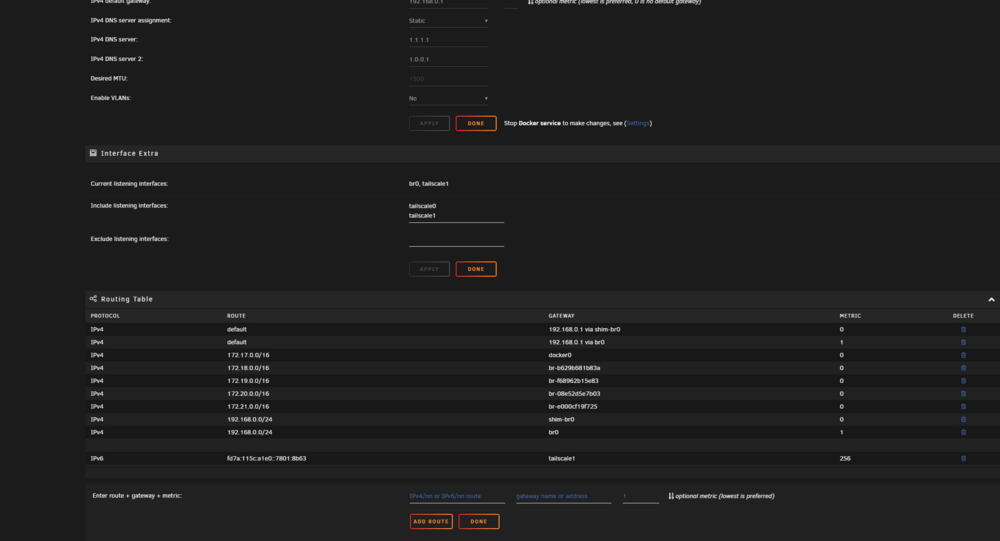Click current listening interfaces value br0, tailscale1
The height and width of the screenshot is (541, 1000).
(429, 184)
